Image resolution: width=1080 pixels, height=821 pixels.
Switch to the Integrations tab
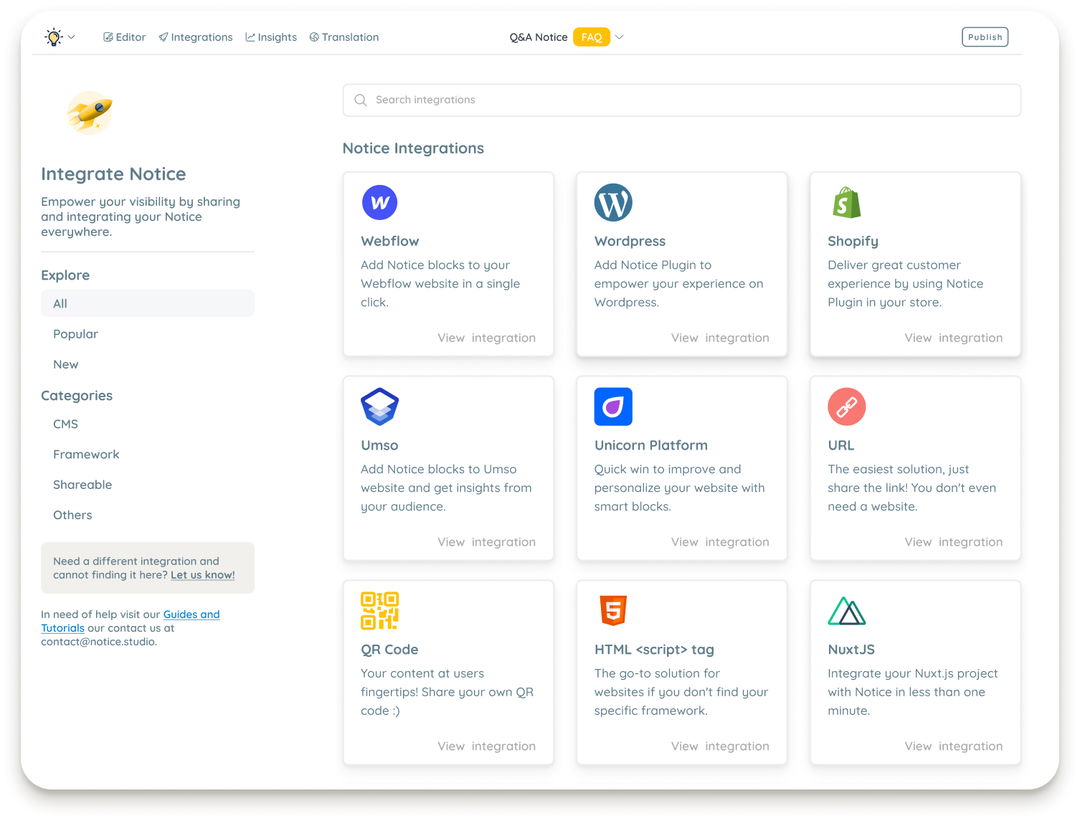click(x=196, y=37)
